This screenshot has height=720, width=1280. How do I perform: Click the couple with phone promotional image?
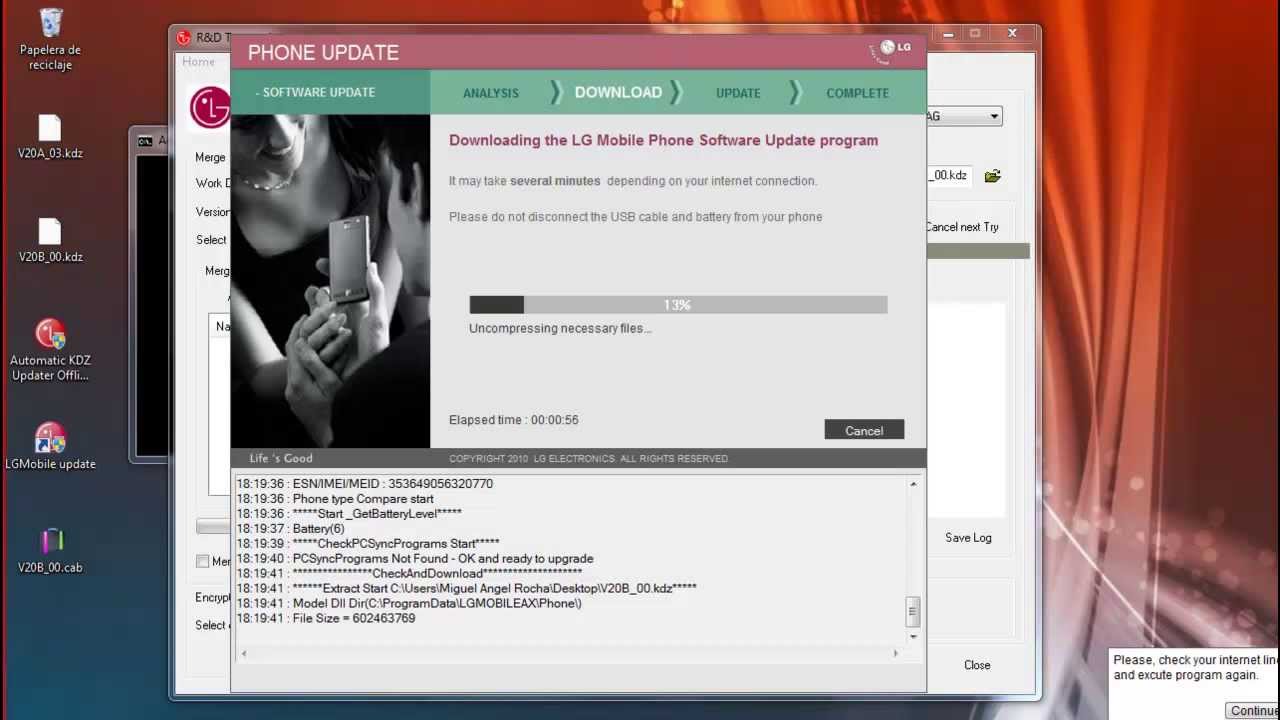(x=330, y=281)
